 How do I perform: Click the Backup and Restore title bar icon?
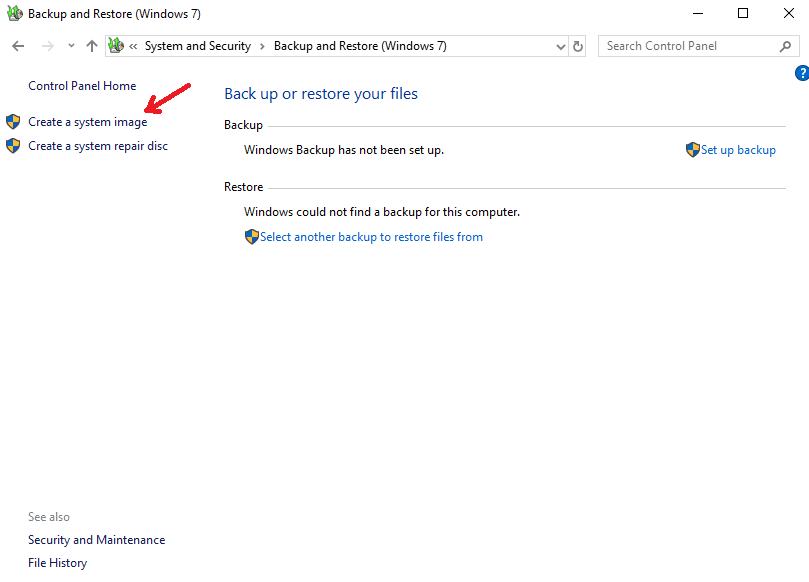point(14,13)
